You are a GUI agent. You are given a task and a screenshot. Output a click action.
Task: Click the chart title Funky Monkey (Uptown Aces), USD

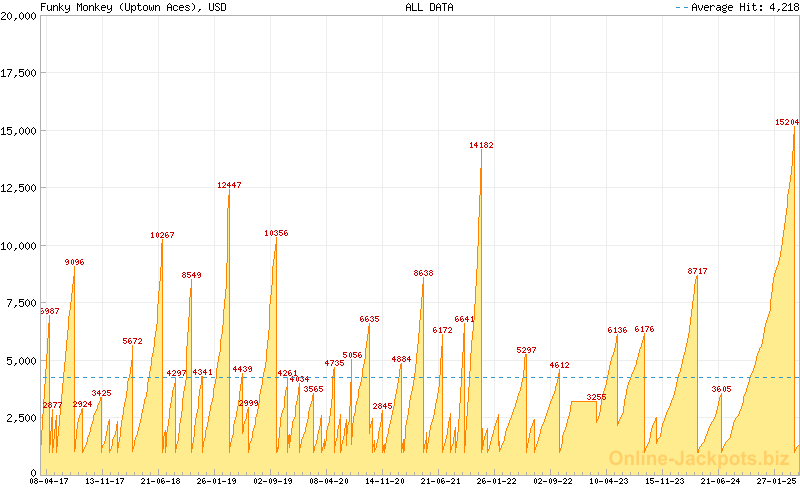pos(133,7)
